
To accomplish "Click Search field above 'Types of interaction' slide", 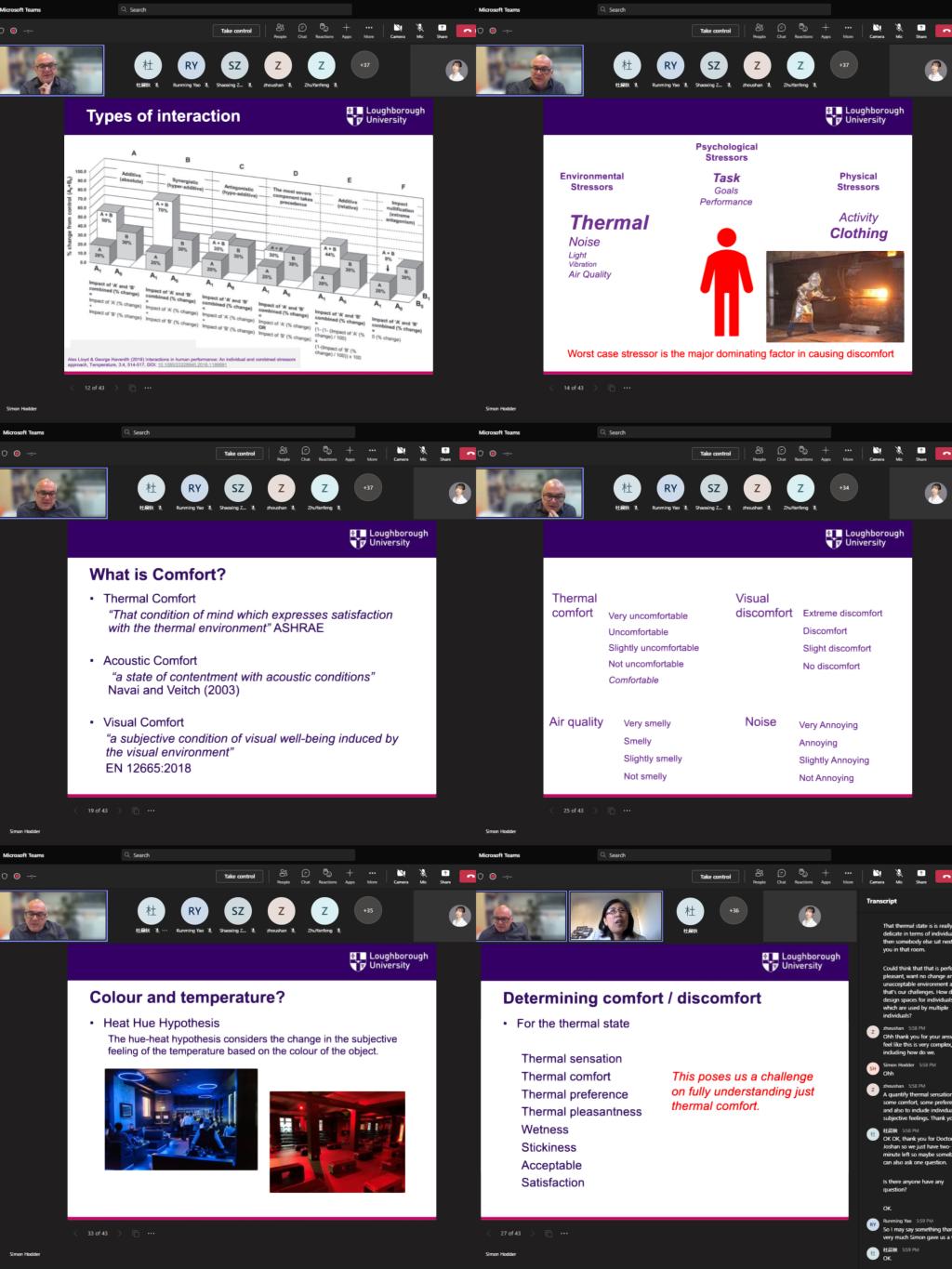I will point(234,9).
